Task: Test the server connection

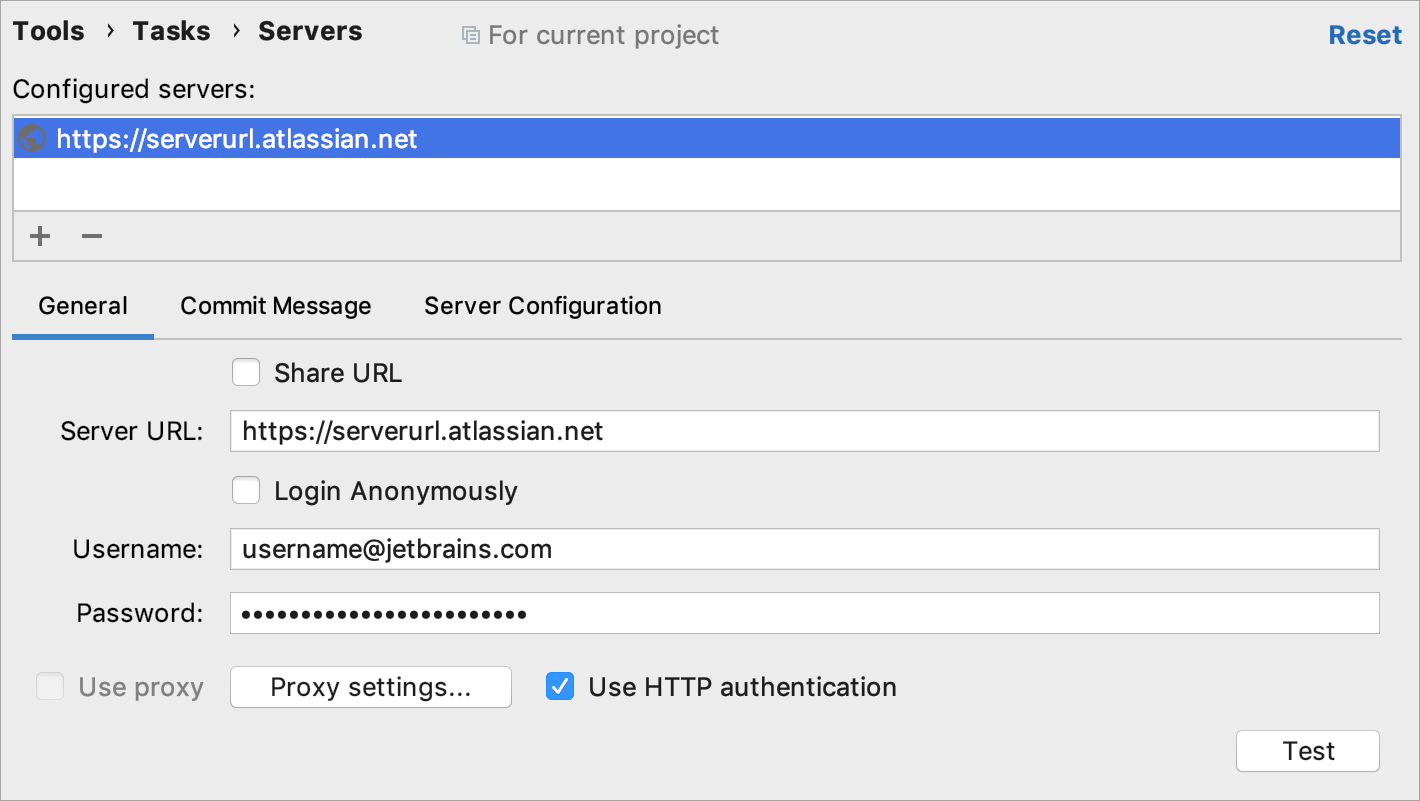Action: (1307, 750)
